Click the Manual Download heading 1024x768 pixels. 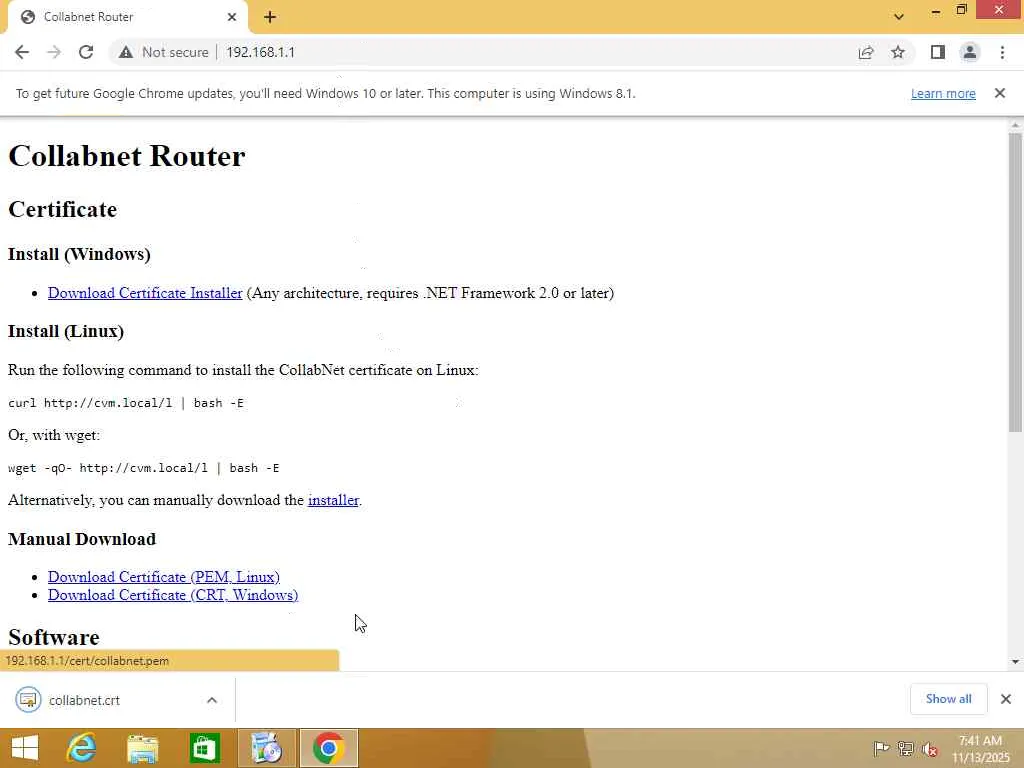coord(82,539)
